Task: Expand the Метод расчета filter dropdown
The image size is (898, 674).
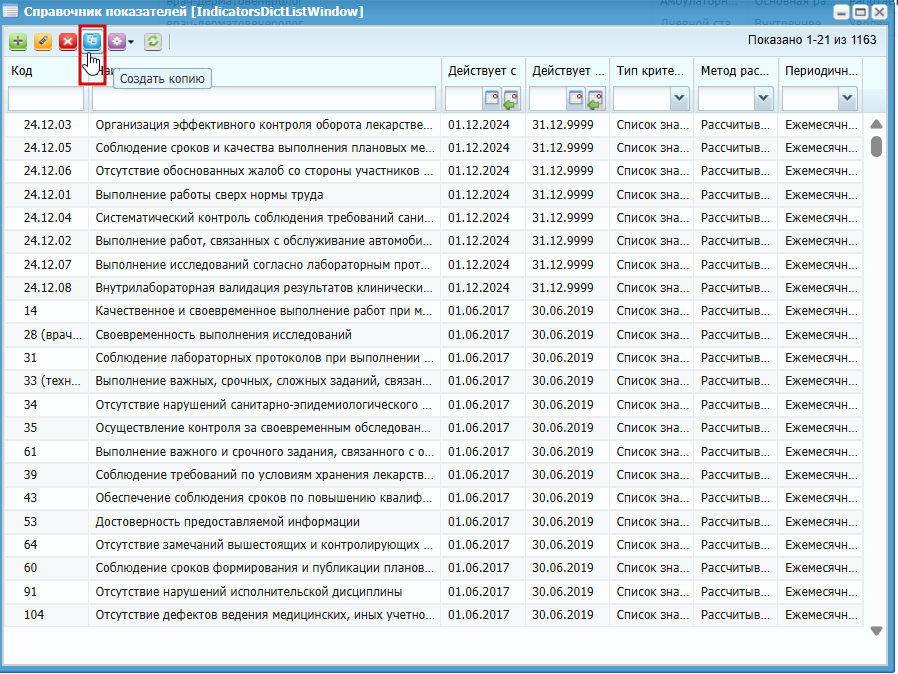Action: (763, 98)
